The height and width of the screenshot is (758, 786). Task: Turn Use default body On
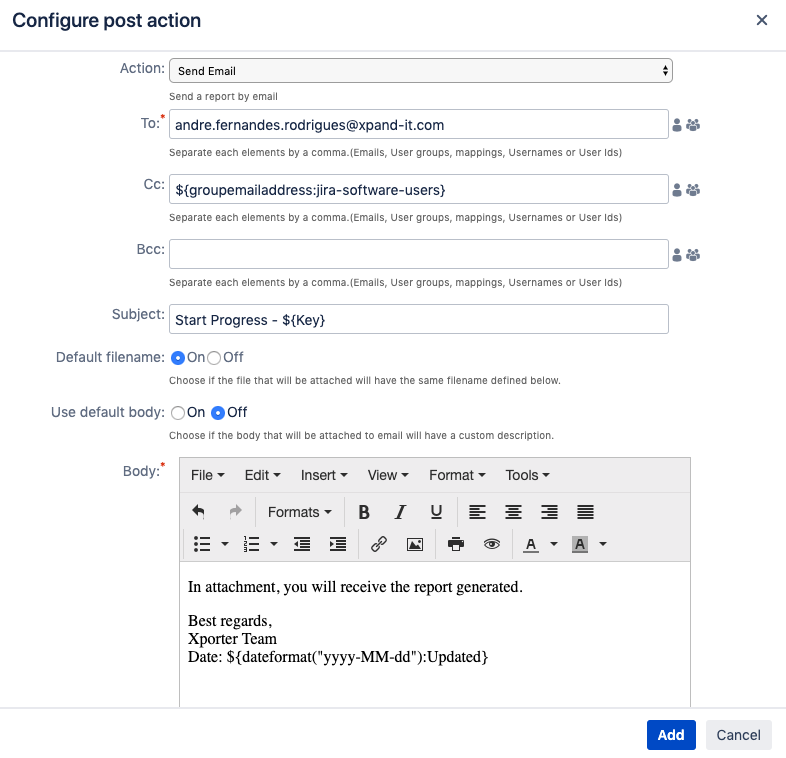178,412
